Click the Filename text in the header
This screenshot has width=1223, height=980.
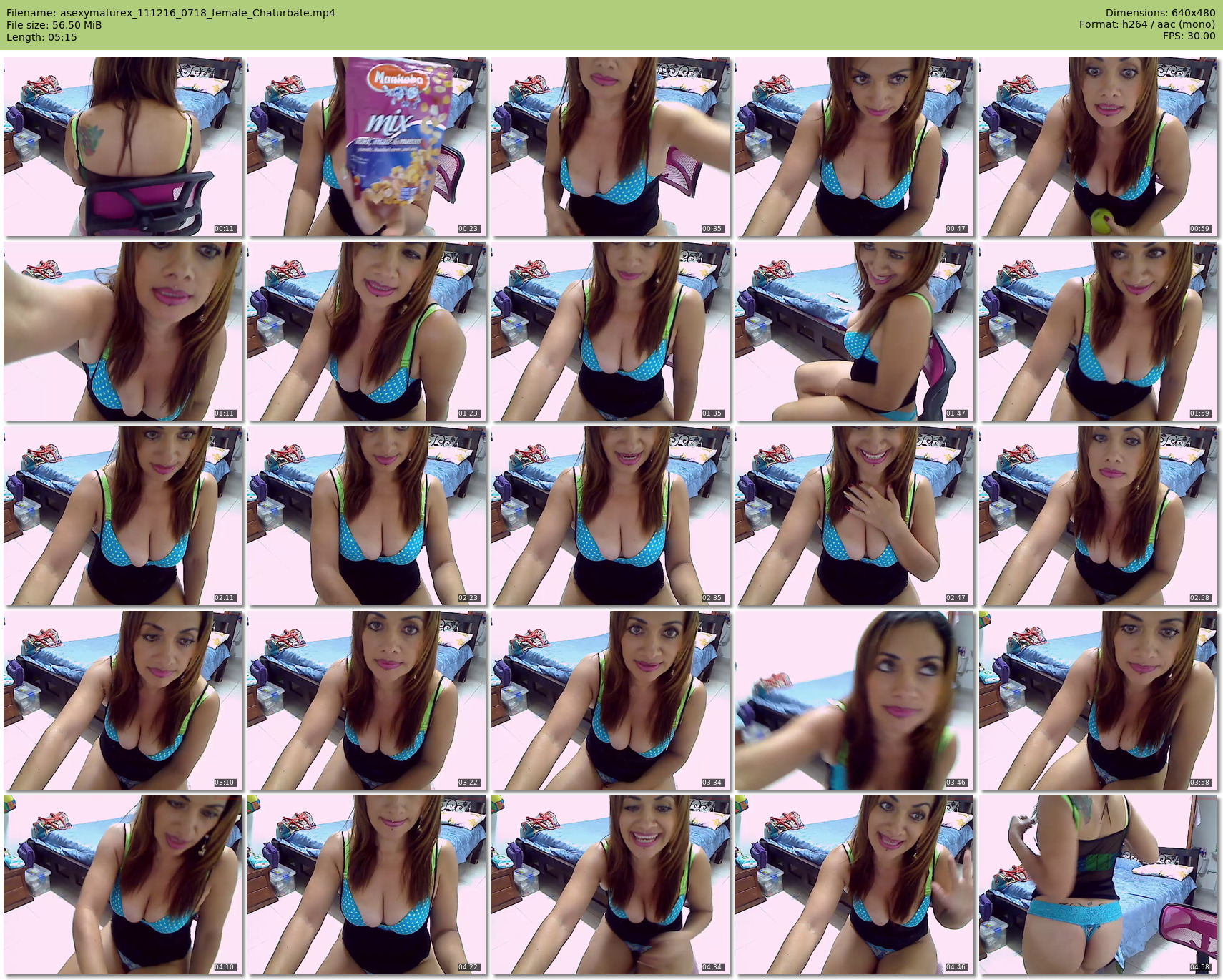170,13
